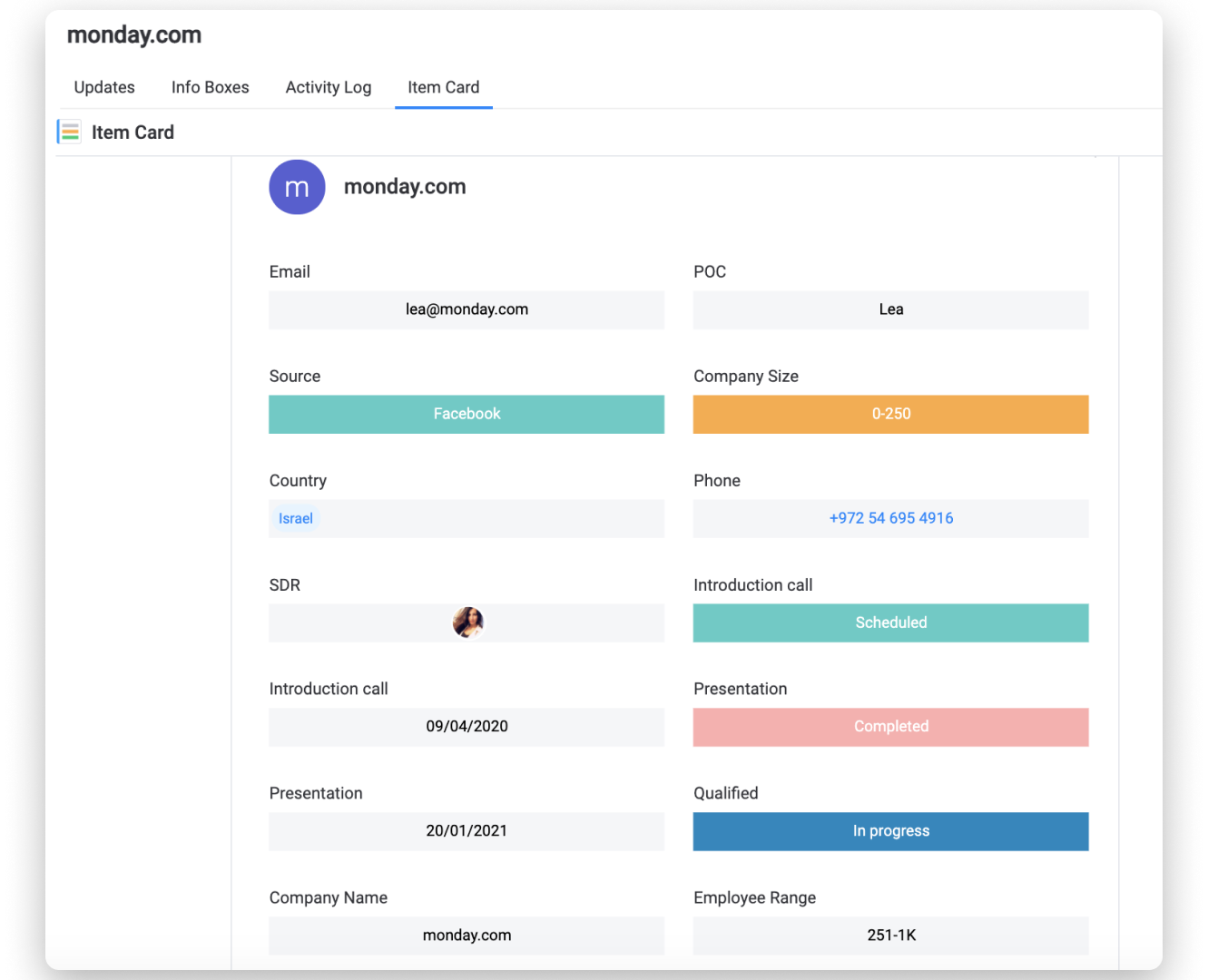Call the phone number +972 54 695 4916
The image size is (1208, 980).
pyautogui.click(x=891, y=518)
